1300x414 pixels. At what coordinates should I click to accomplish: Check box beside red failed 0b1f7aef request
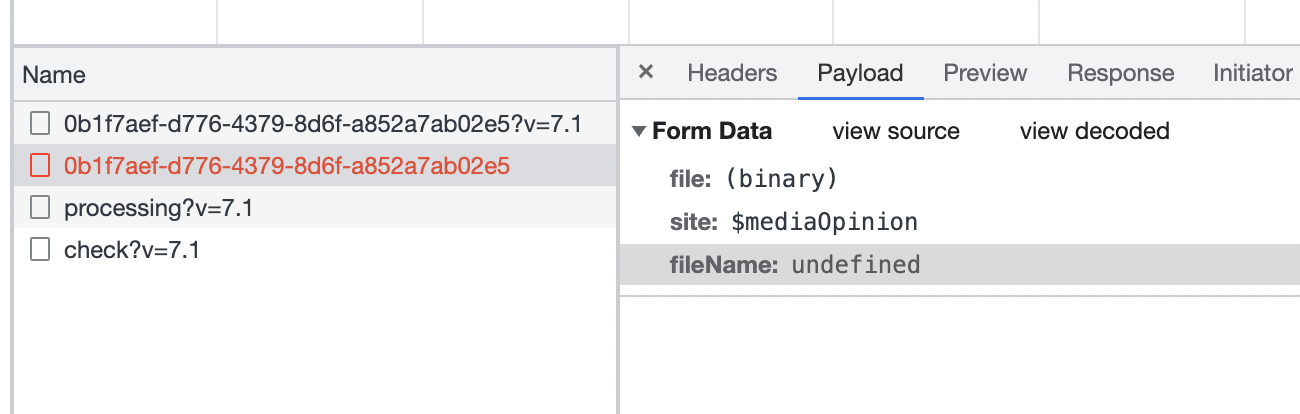(40, 166)
